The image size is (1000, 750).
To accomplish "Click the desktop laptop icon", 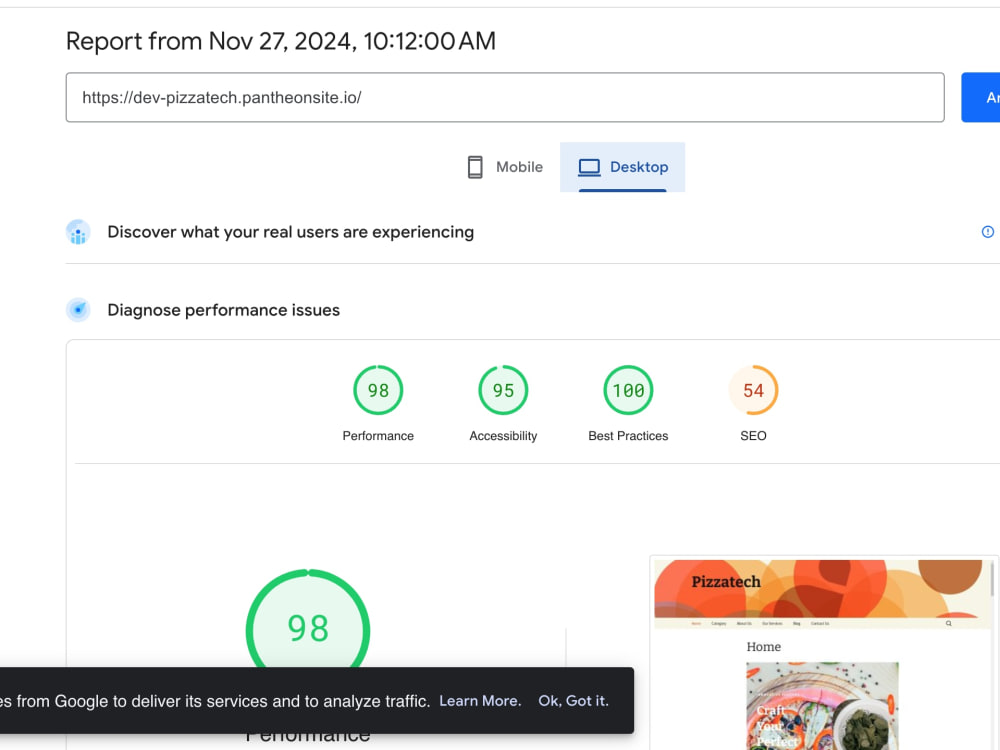I will (x=589, y=167).
